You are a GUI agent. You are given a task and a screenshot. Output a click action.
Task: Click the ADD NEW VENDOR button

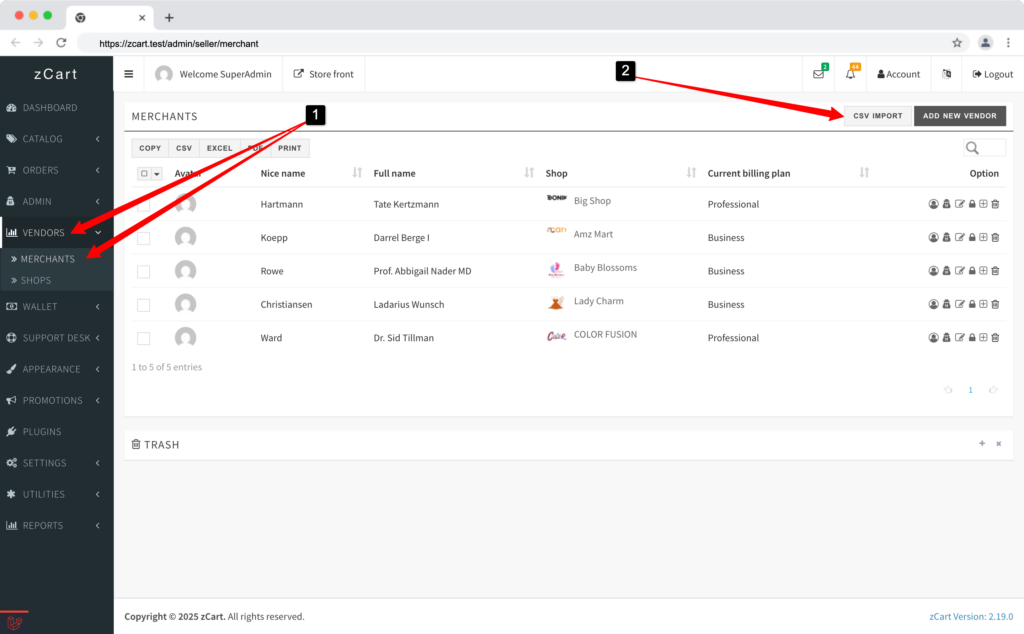(x=959, y=115)
